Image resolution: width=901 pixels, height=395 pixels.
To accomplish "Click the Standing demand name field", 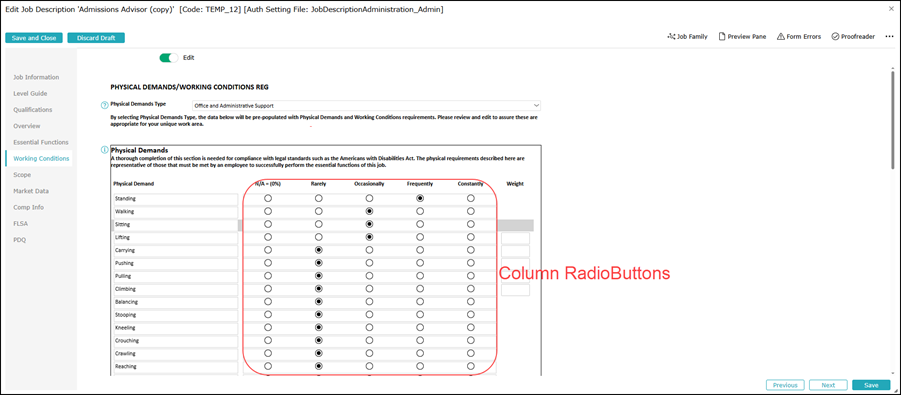I will coord(175,199).
